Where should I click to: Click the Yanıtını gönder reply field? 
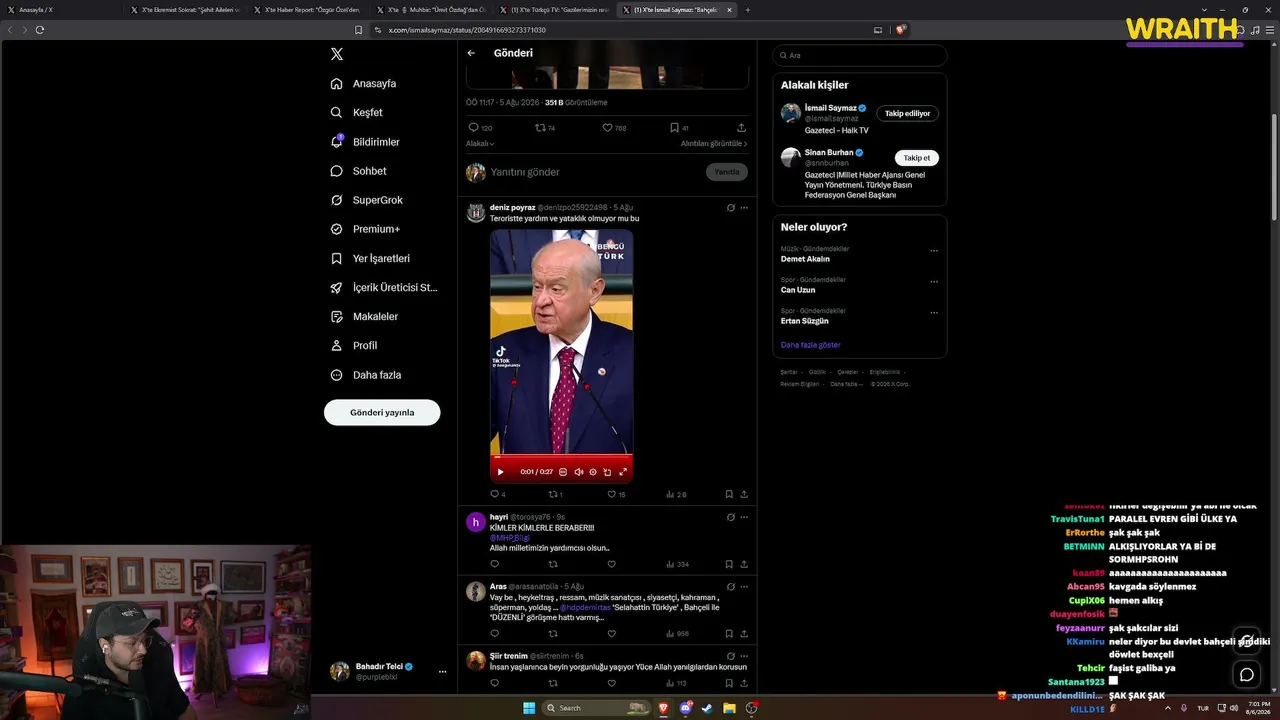click(x=595, y=172)
